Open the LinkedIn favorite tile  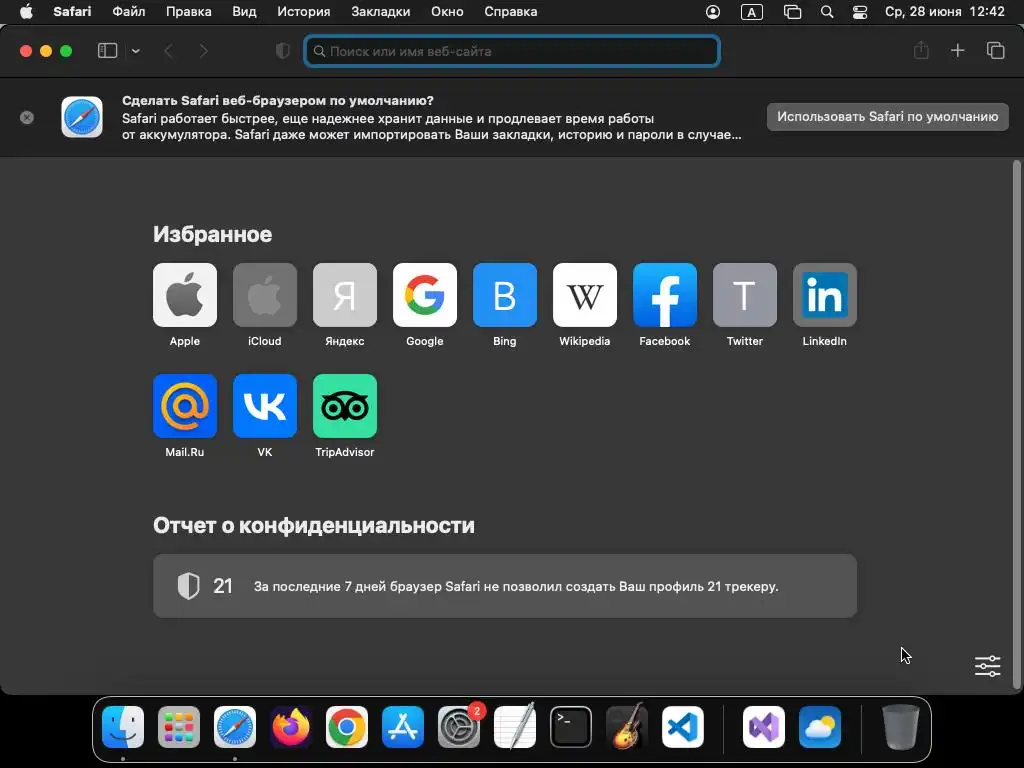(825, 295)
